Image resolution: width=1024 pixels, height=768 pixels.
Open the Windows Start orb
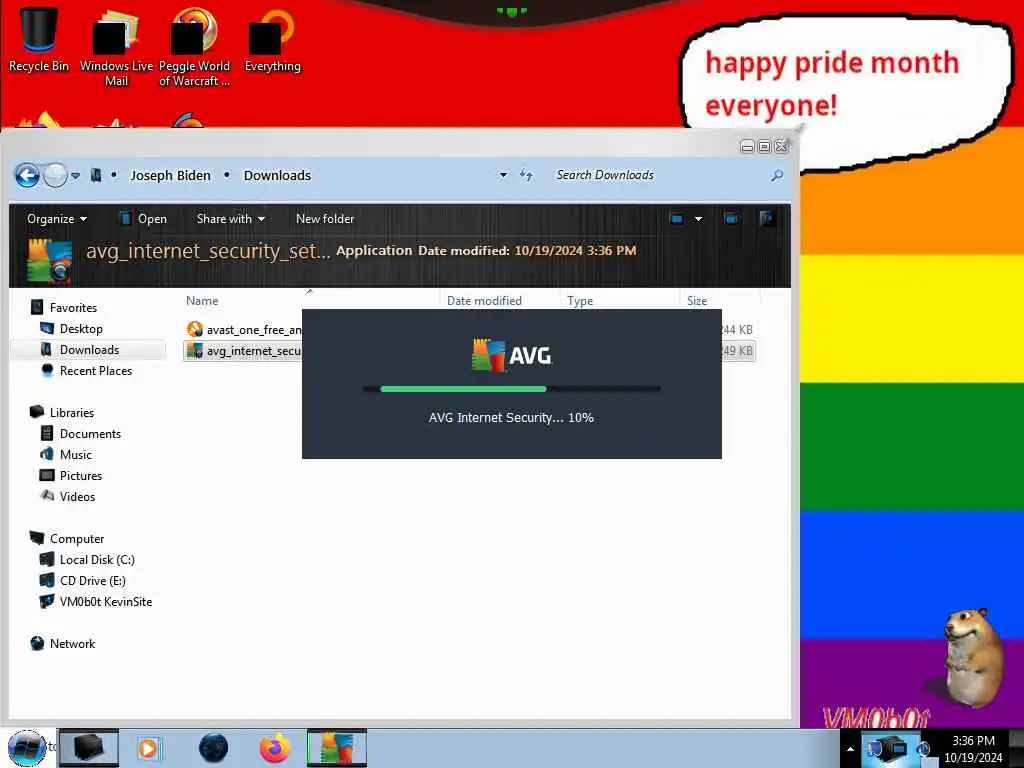coord(27,748)
